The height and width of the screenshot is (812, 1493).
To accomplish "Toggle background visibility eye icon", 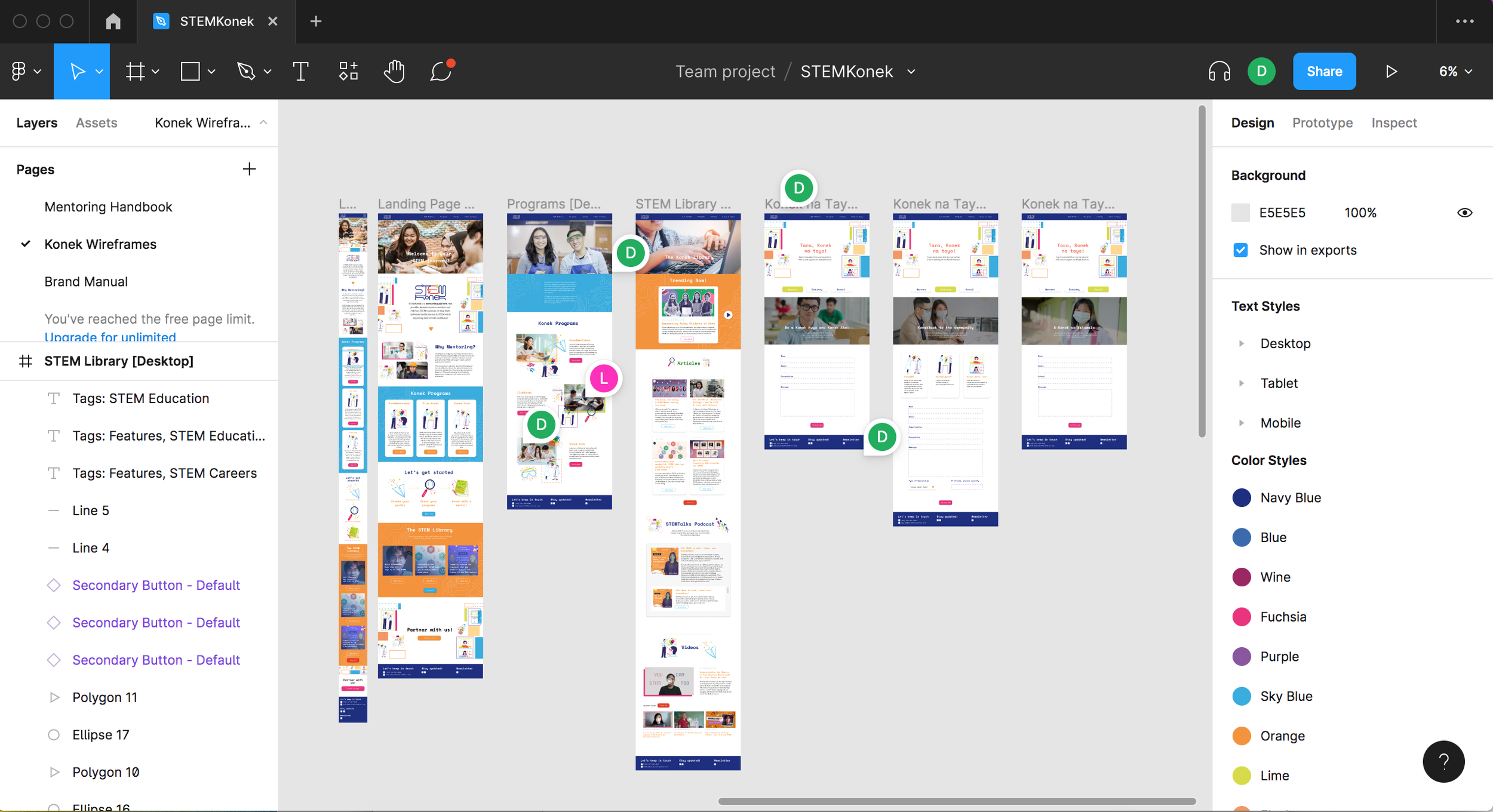I will [1464, 213].
